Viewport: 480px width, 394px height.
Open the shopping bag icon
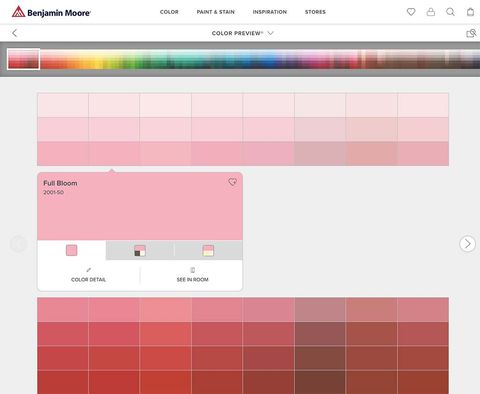pyautogui.click(x=470, y=12)
